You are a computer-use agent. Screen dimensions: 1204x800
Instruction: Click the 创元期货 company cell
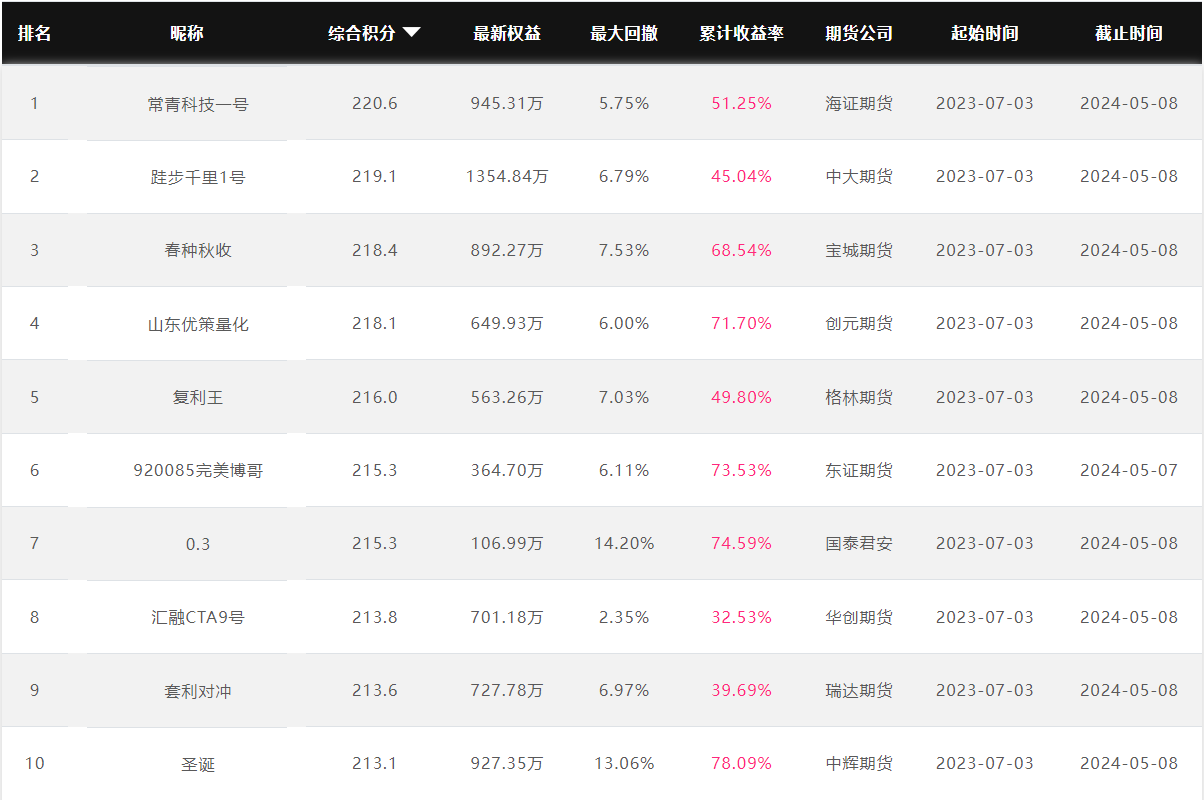pyautogui.click(x=859, y=323)
